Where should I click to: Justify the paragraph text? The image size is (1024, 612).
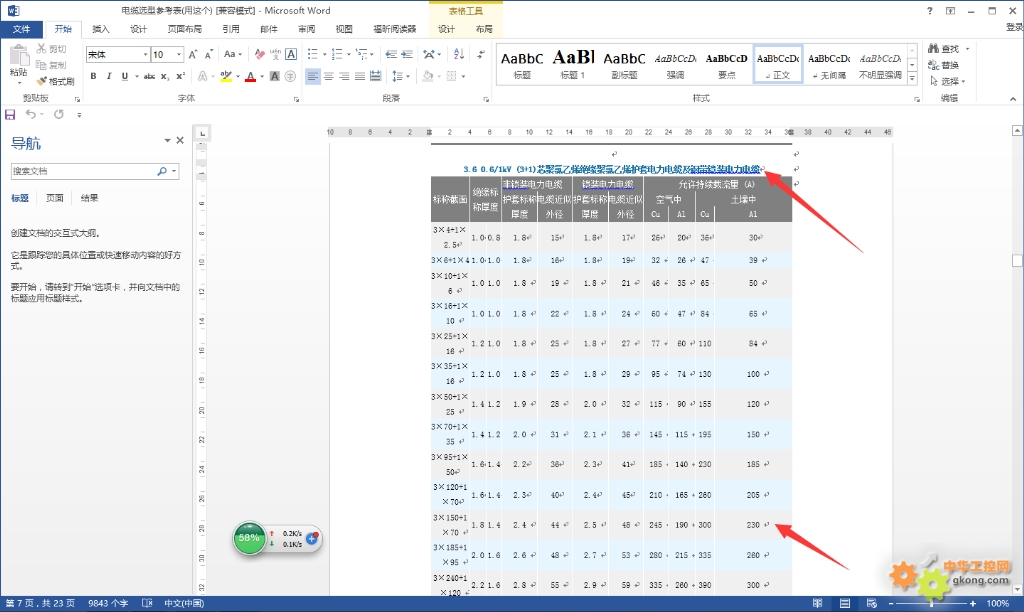[x=360, y=76]
